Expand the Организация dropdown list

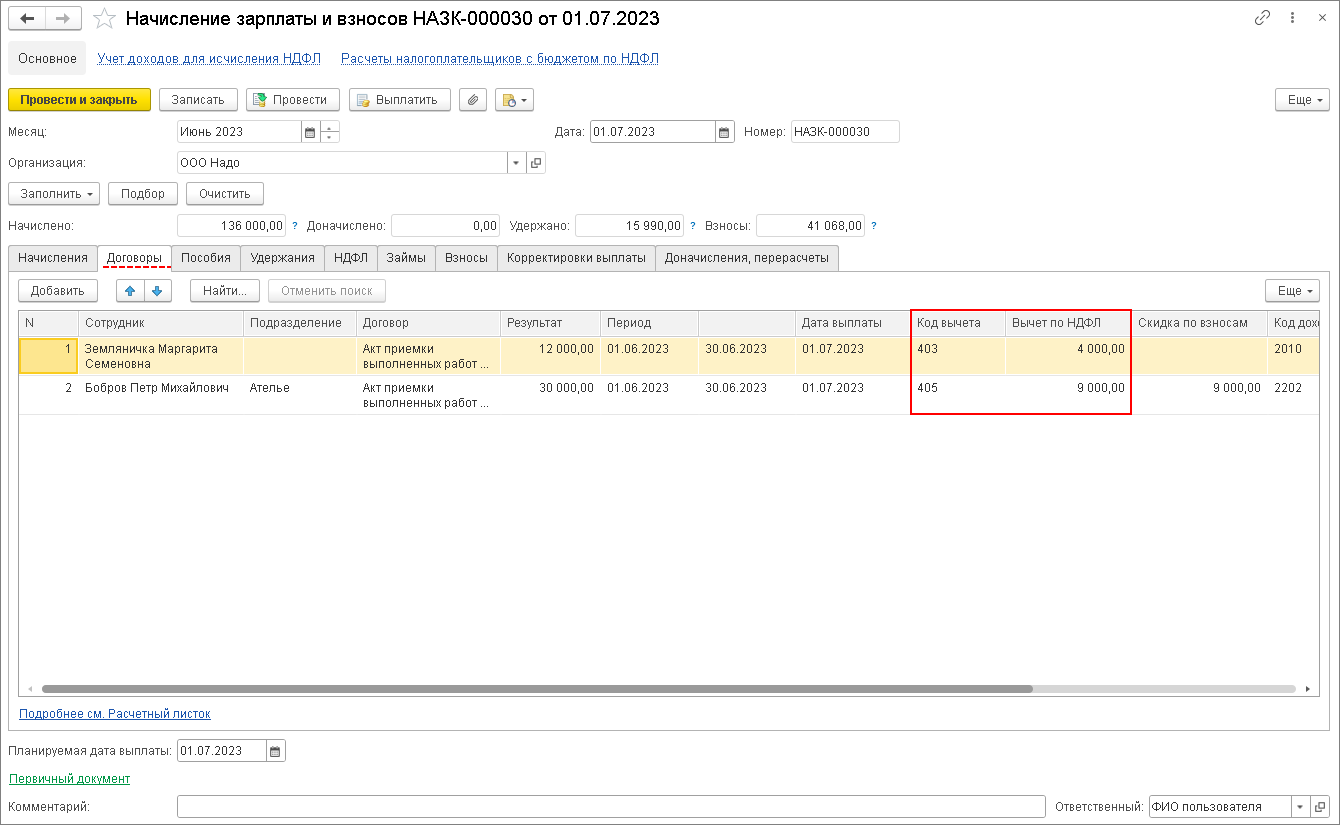(x=516, y=163)
